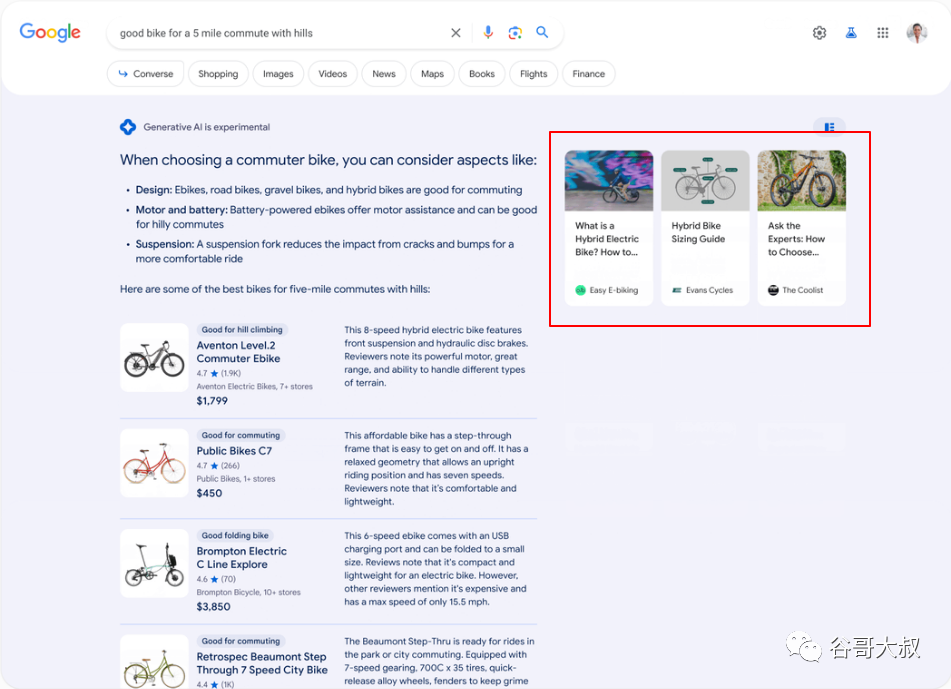Image resolution: width=951 pixels, height=689 pixels.
Task: Switch to the Flights tab
Action: tap(534, 74)
